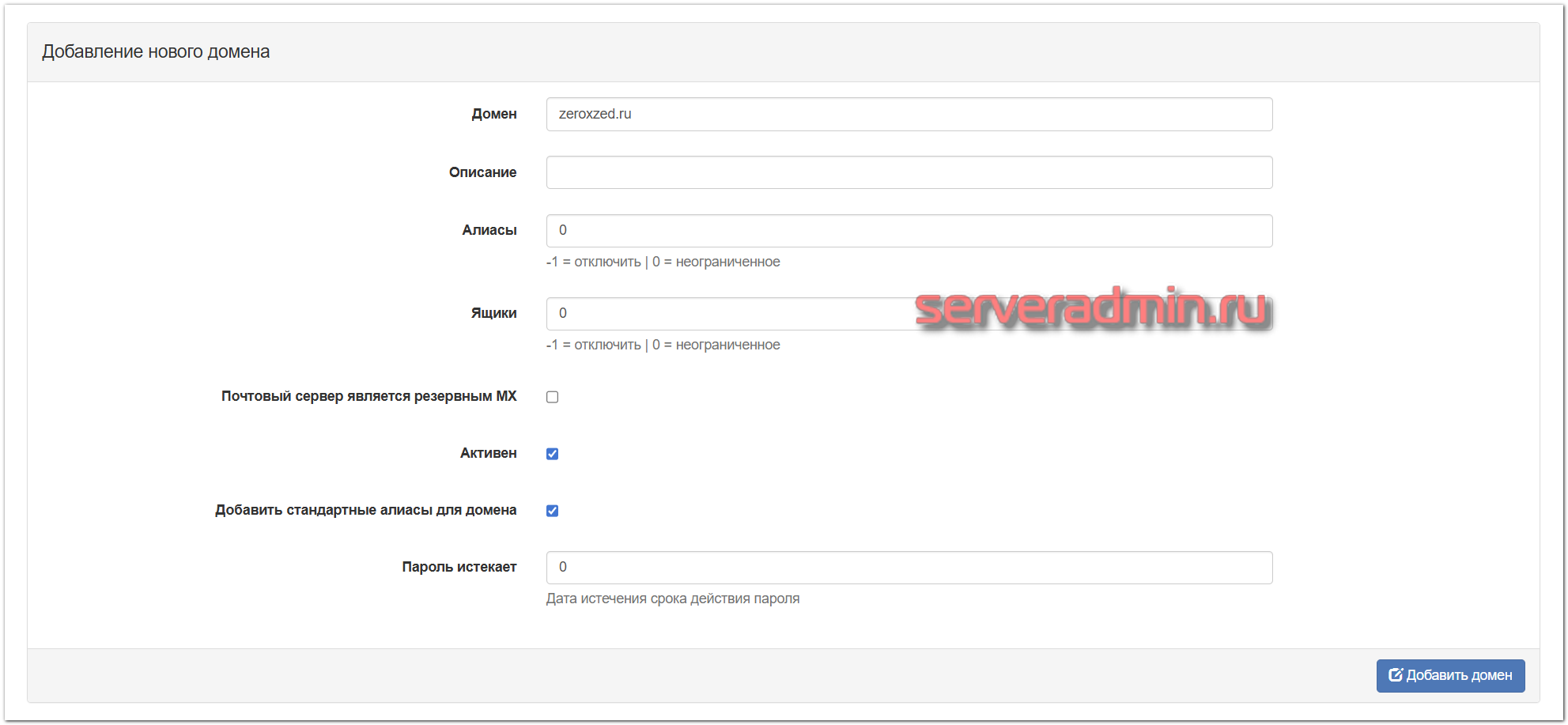Focus the Домен field containing zeroxzed.ru
The image size is (1568, 725).
tap(909, 115)
